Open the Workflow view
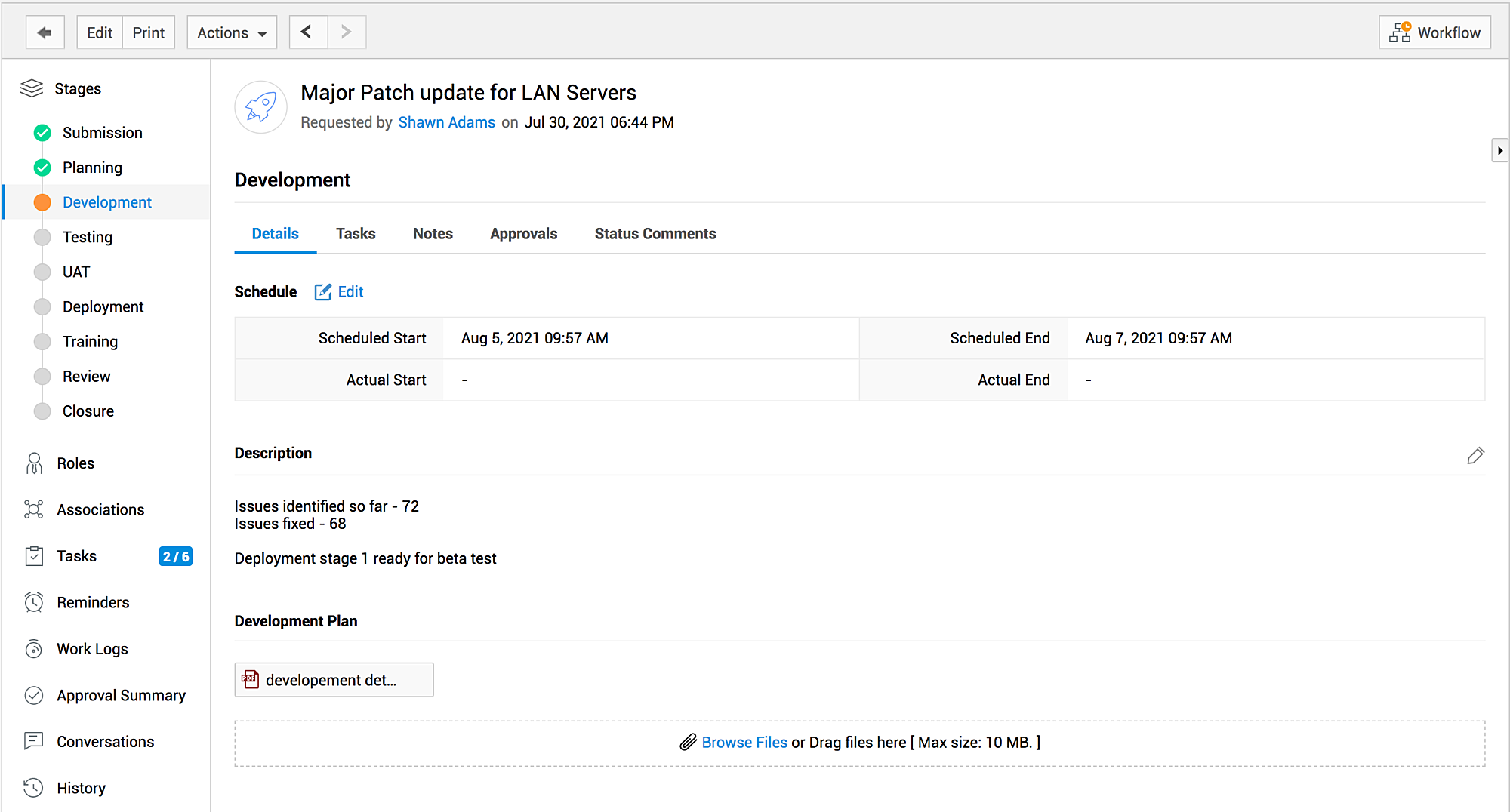1510x812 pixels. click(x=1434, y=32)
